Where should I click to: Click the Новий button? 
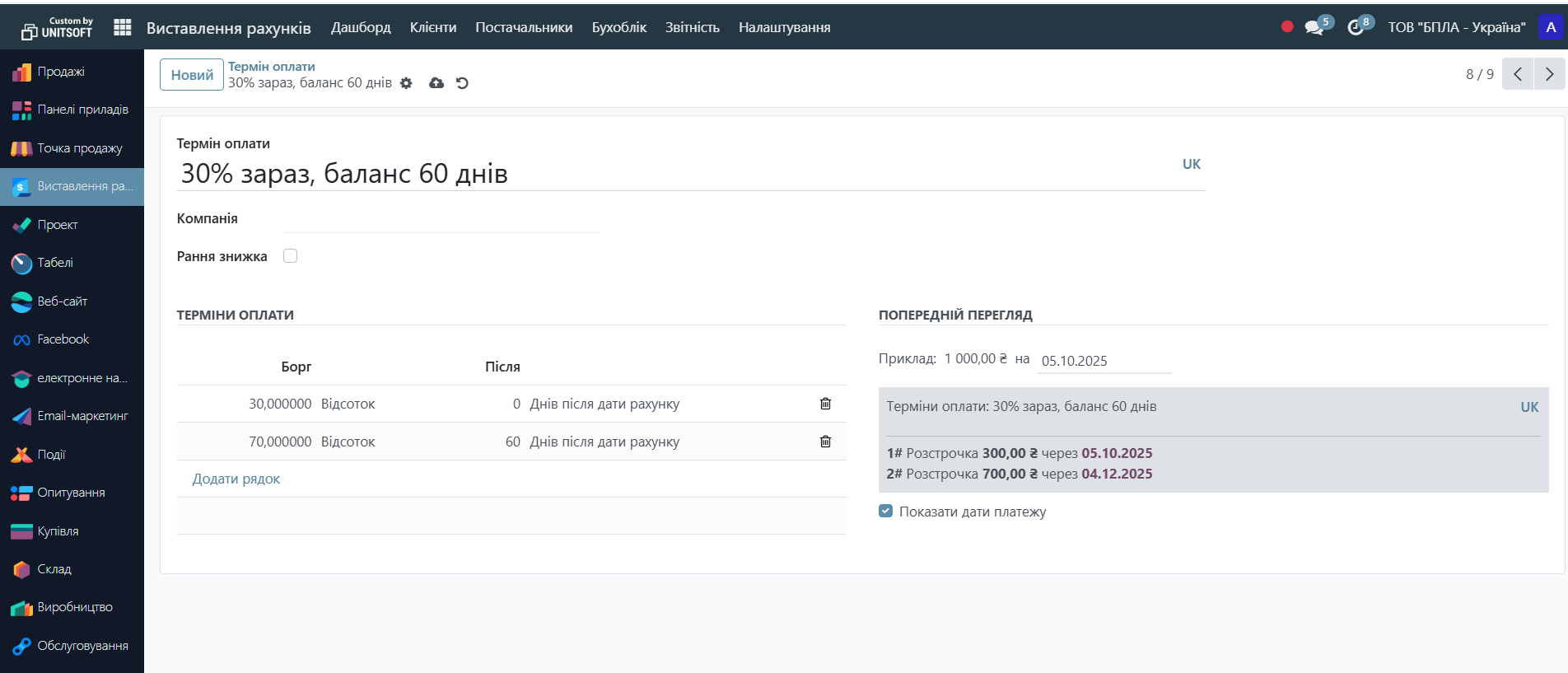pyautogui.click(x=192, y=75)
